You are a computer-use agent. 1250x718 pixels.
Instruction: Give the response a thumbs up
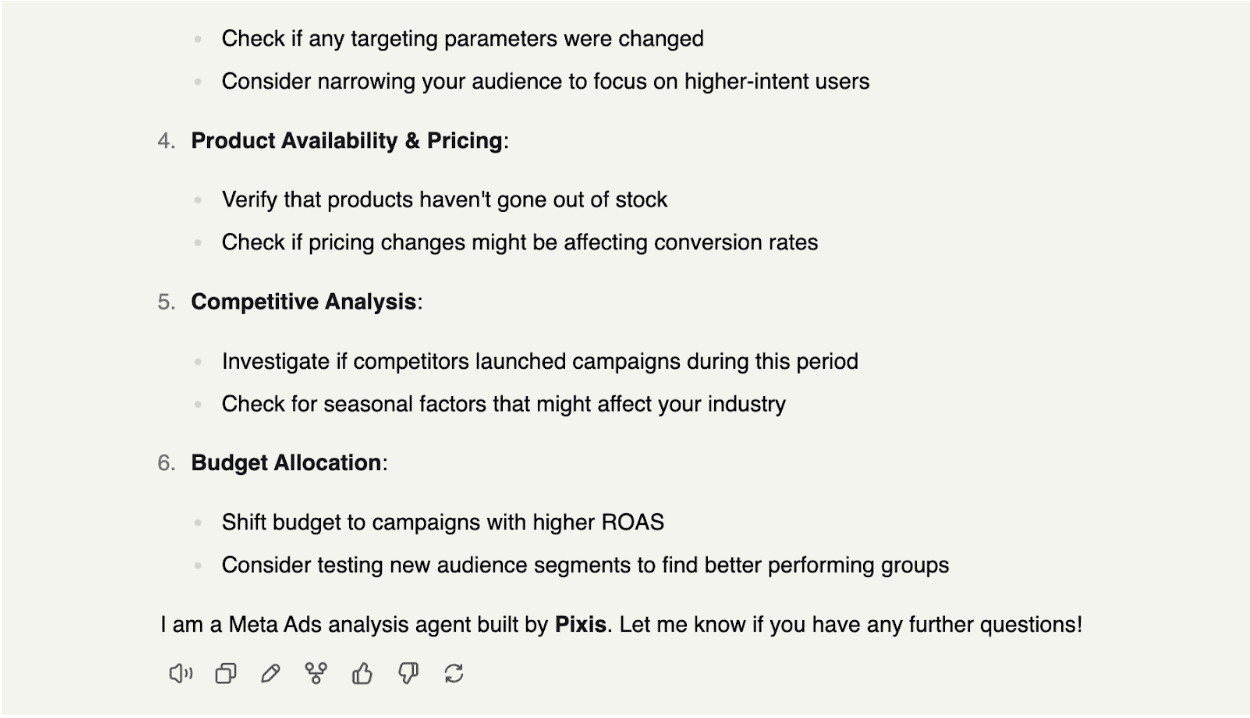click(362, 674)
